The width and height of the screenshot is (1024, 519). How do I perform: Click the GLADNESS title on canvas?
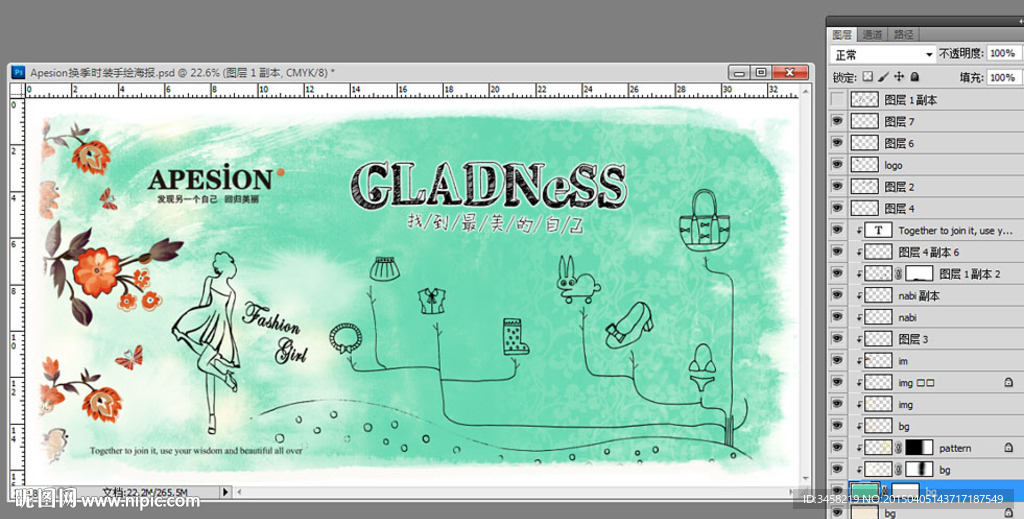click(x=489, y=185)
